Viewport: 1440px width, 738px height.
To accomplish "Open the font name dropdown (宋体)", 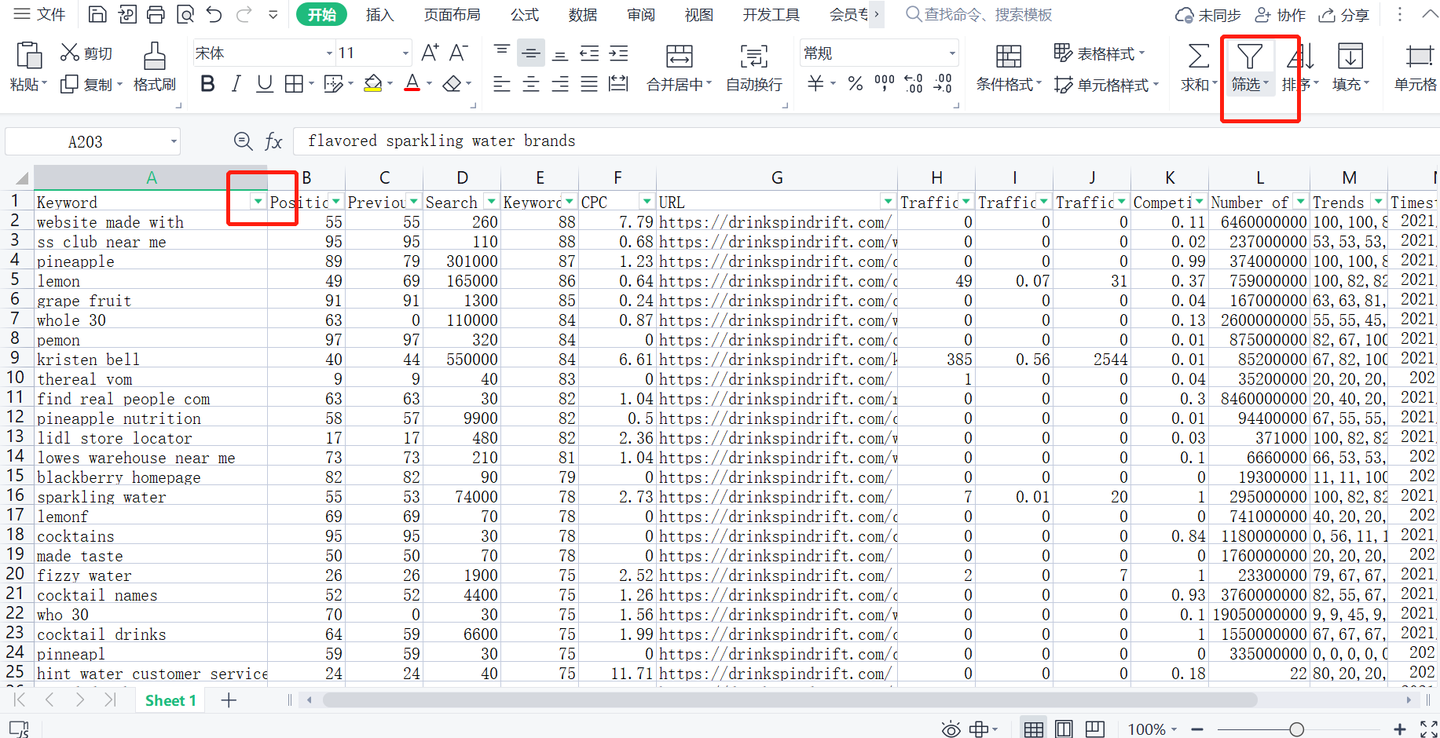I will pos(329,53).
